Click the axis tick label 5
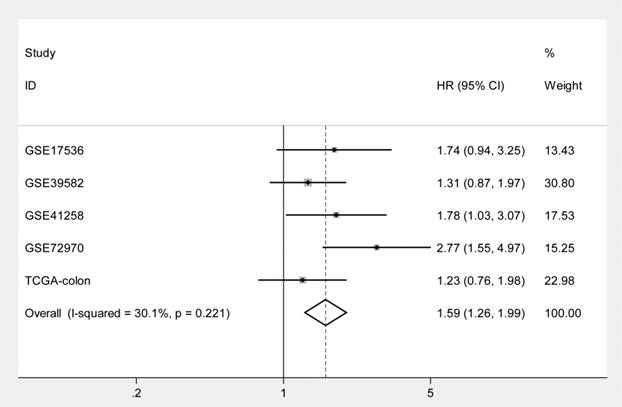Image resolution: width=622 pixels, height=407 pixels. click(431, 391)
